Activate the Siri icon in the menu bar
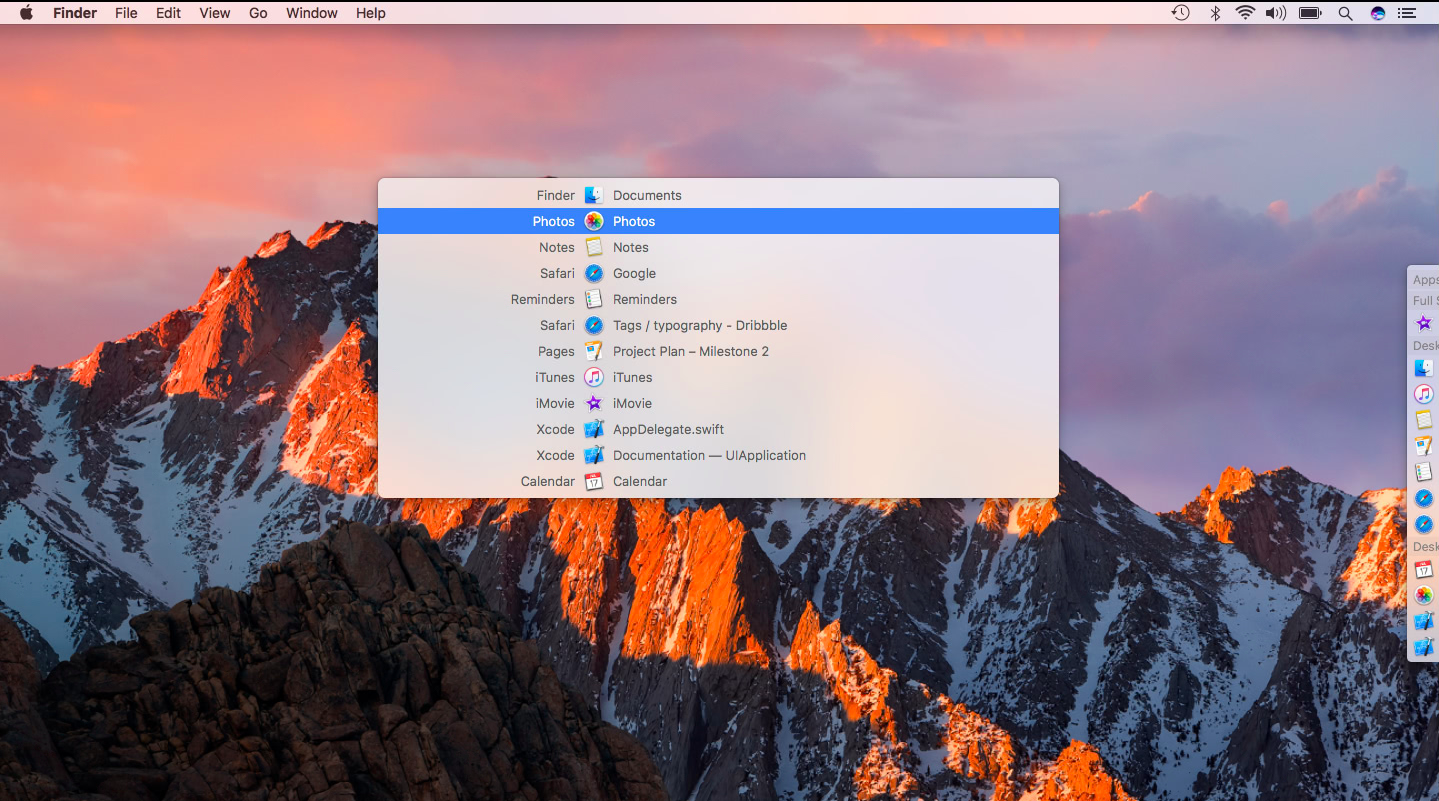Screen dimensions: 1439x801 (1378, 13)
